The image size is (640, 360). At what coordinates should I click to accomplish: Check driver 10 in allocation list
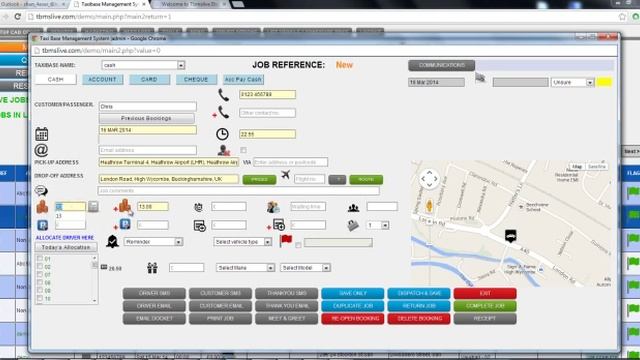point(40,298)
